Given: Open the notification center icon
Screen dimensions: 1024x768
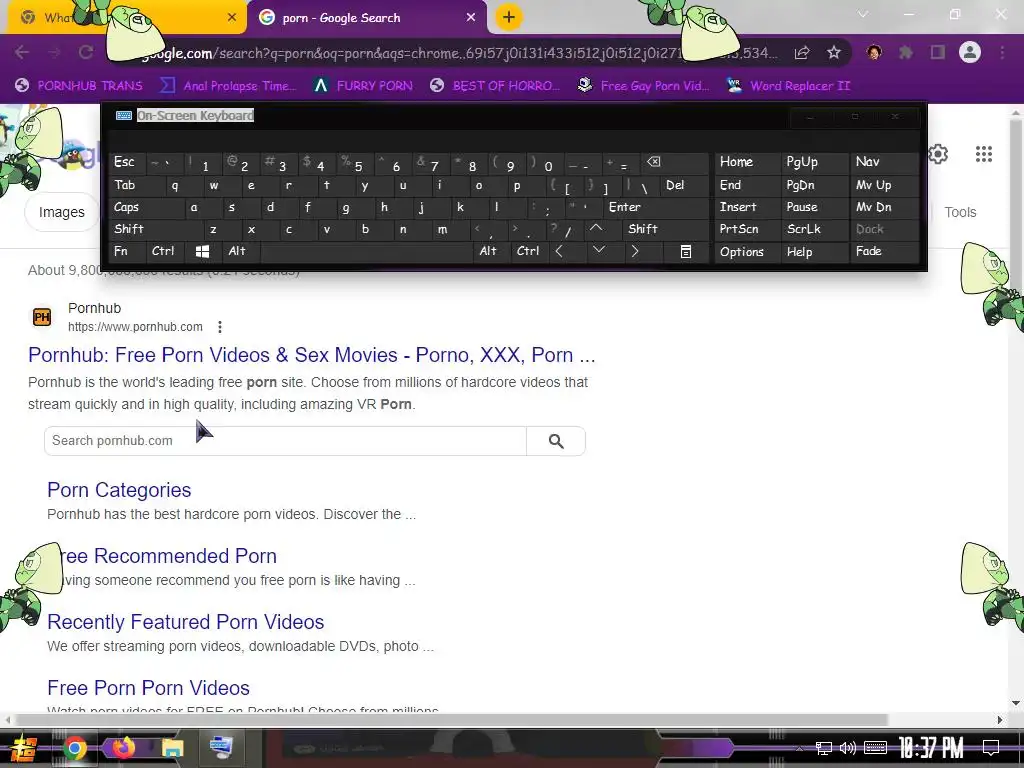Looking at the screenshot, I should (x=991, y=748).
